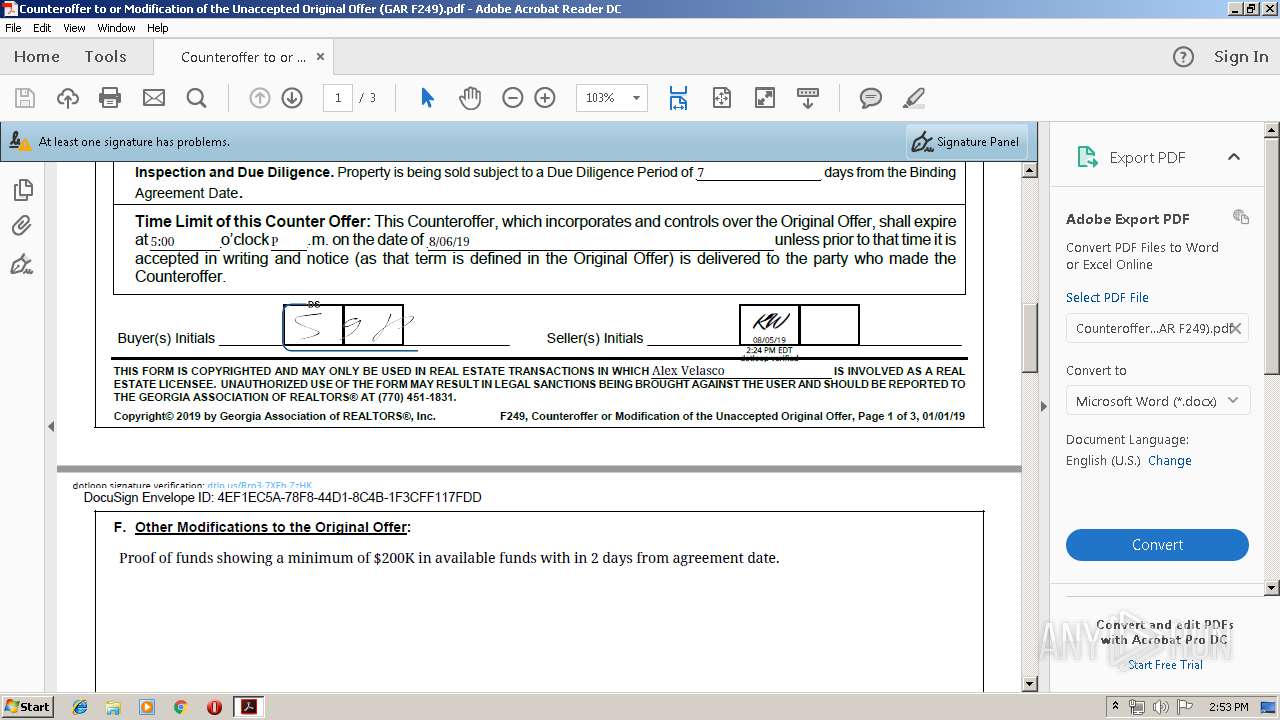This screenshot has height=720, width=1280.
Task: Click Fit one full page icon
Action: coord(722,98)
